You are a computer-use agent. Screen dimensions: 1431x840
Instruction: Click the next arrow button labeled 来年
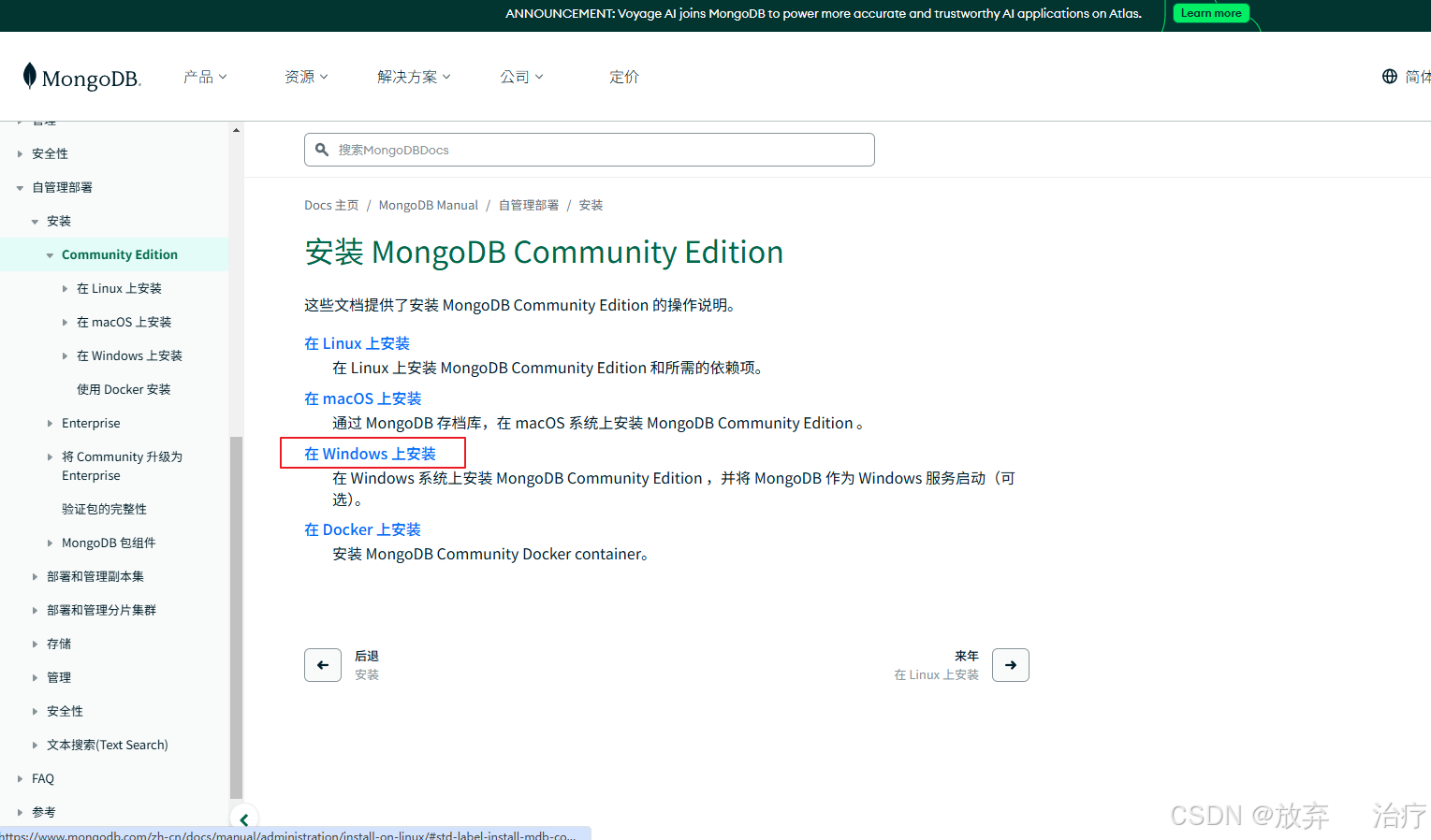pyautogui.click(x=1011, y=665)
